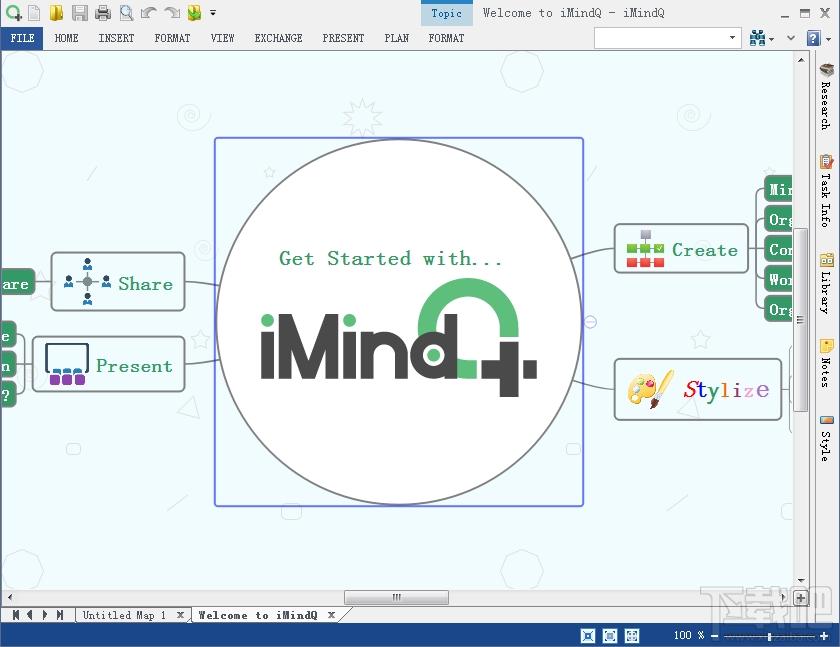Click the zoom slider handle
840x647 pixels.
tap(769, 636)
